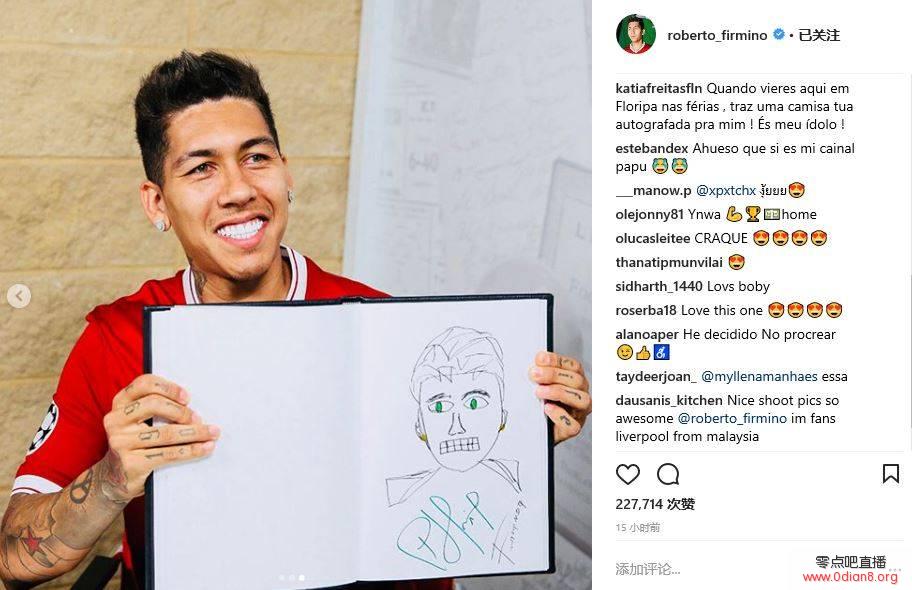Like the post with the heart icon
Screen dimensions: 912x590
pyautogui.click(x=628, y=474)
